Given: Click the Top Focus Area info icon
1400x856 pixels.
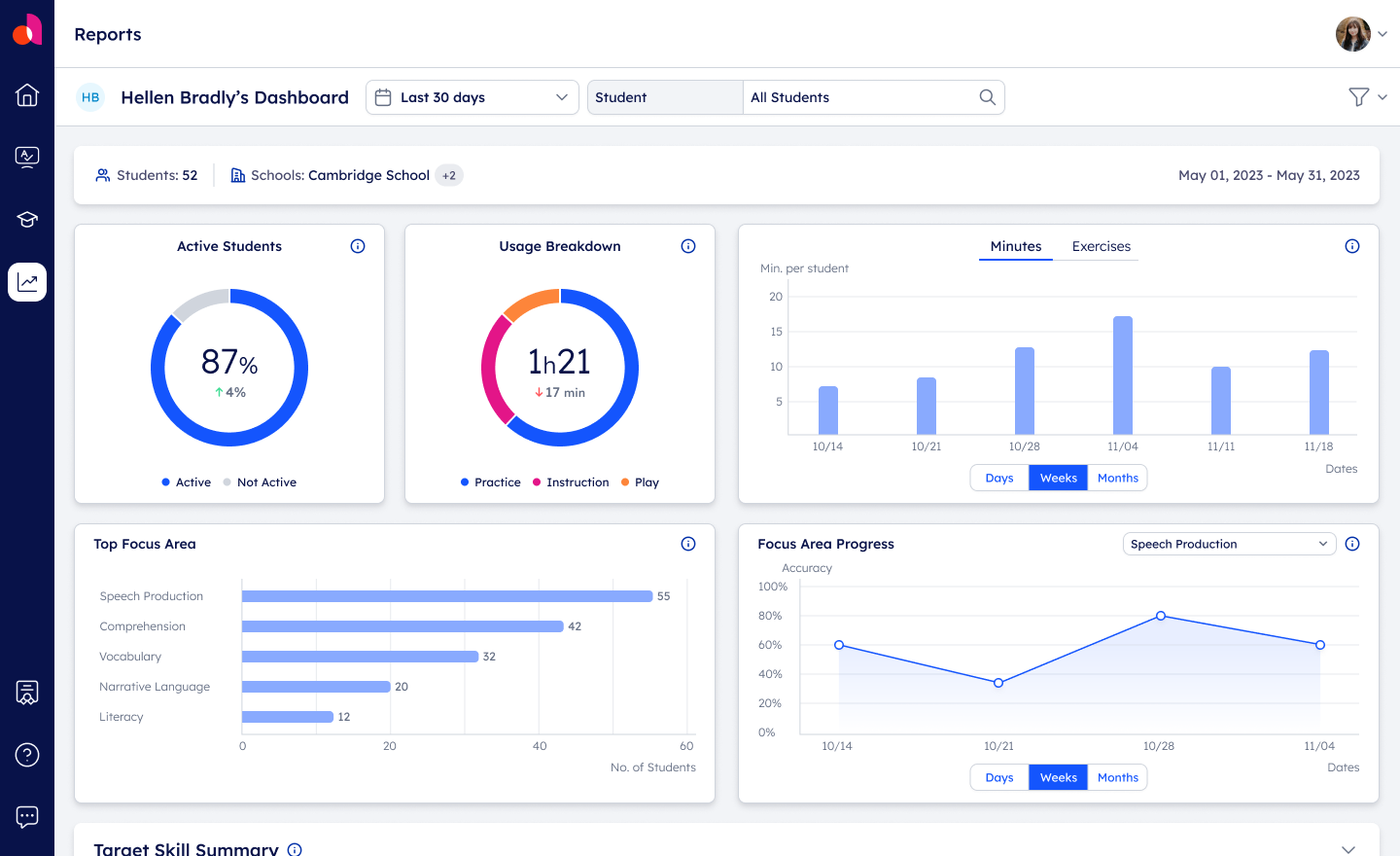Looking at the screenshot, I should 688,544.
